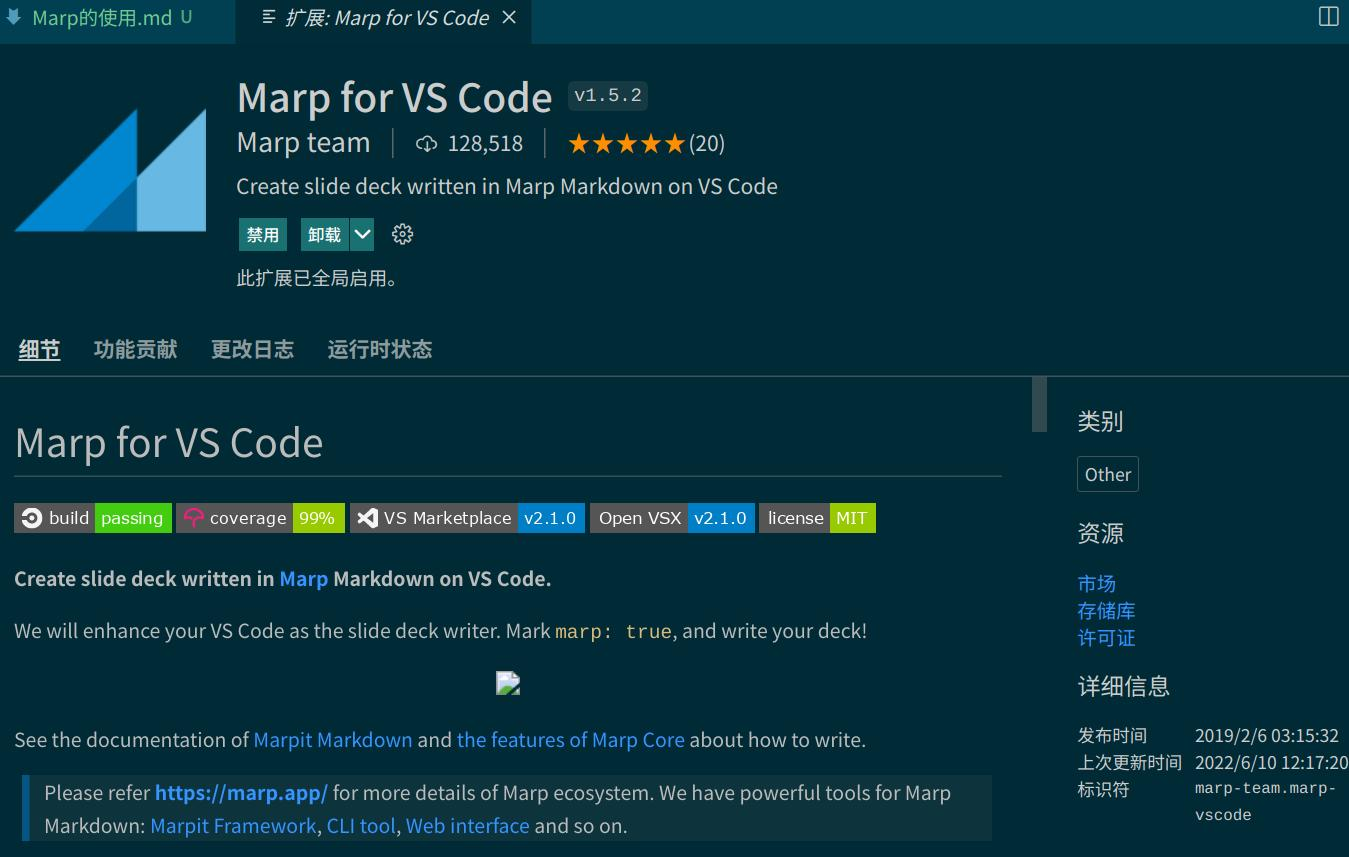This screenshot has width=1349, height=857.
Task: Click the Marp for VS Code readme heading
Action: click(169, 443)
